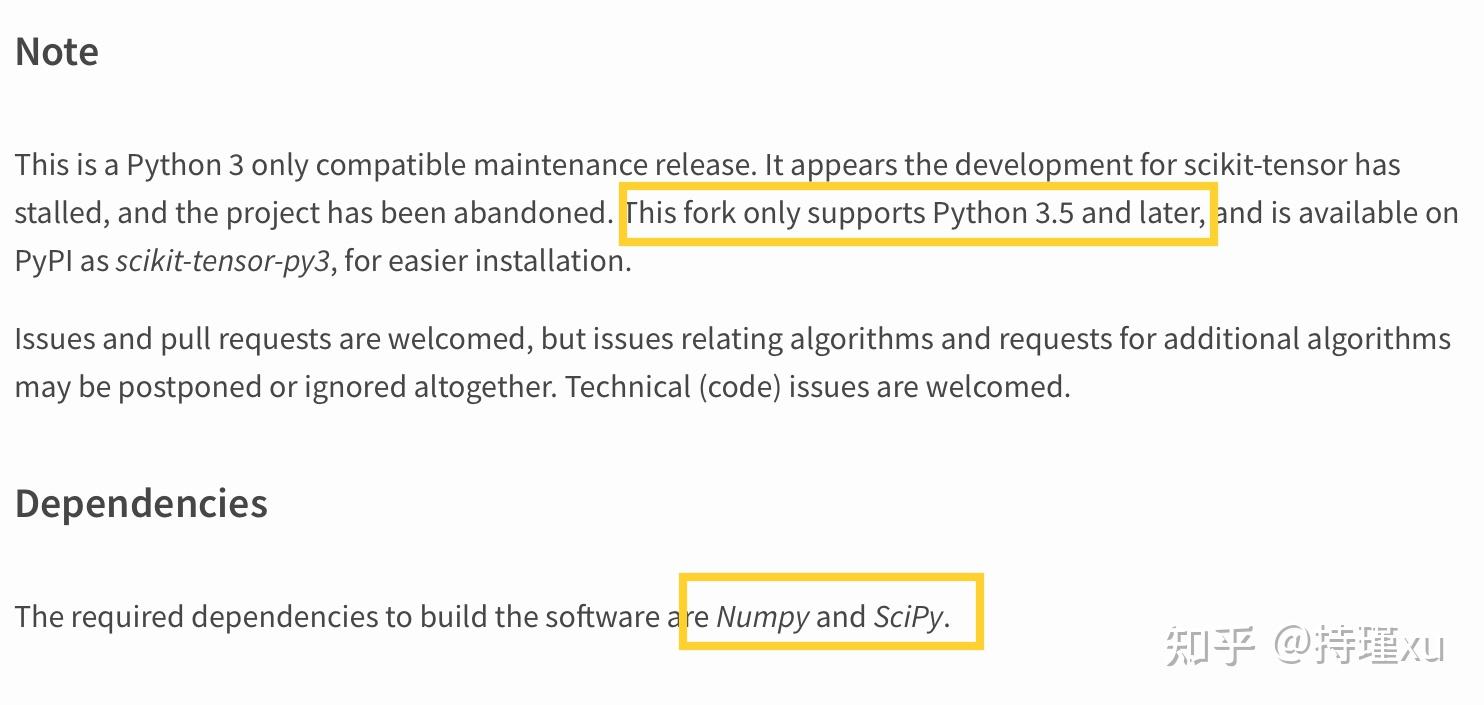1484x705 pixels.
Task: Click the yellow box highlighting Numpy and SciPy
Action: click(x=832, y=613)
